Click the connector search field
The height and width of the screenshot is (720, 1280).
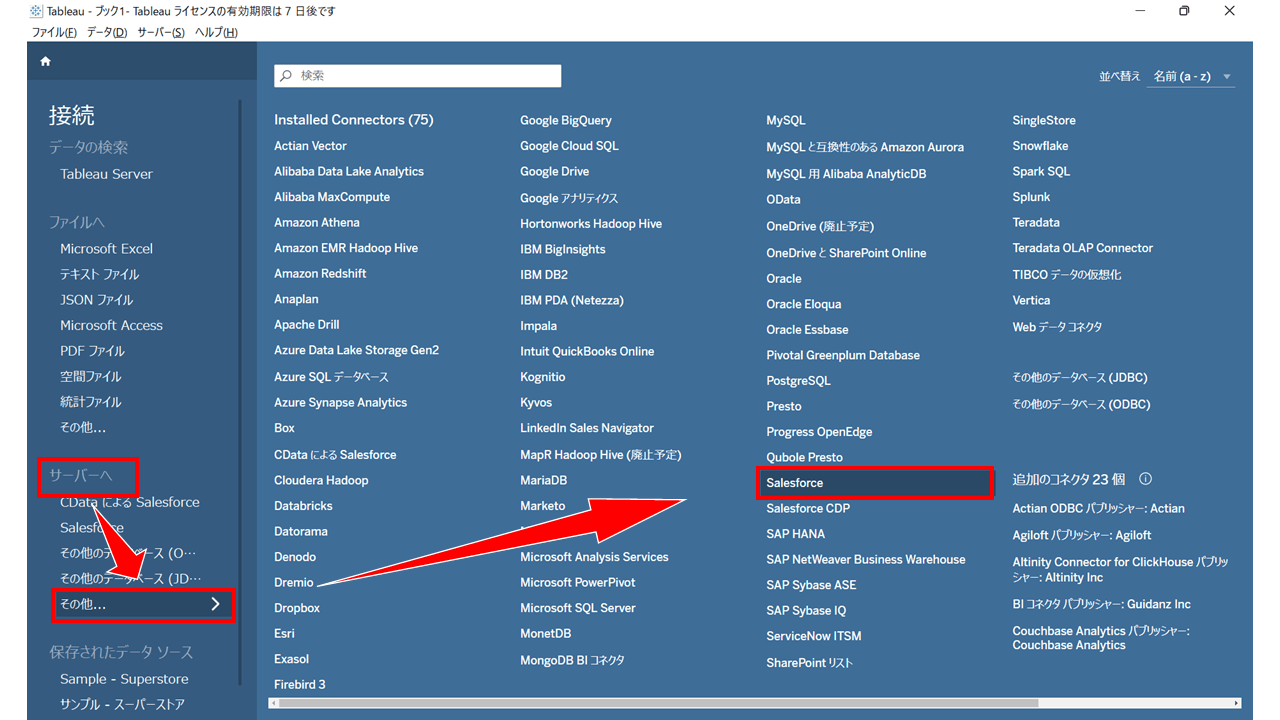418,76
